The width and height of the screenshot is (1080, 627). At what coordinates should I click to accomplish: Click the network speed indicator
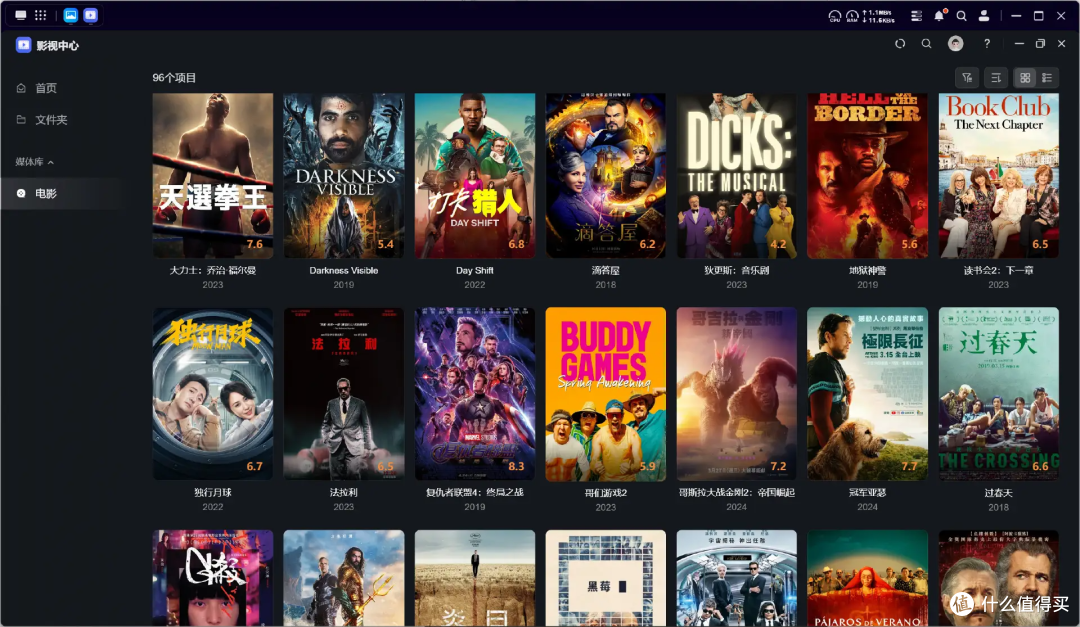[878, 16]
